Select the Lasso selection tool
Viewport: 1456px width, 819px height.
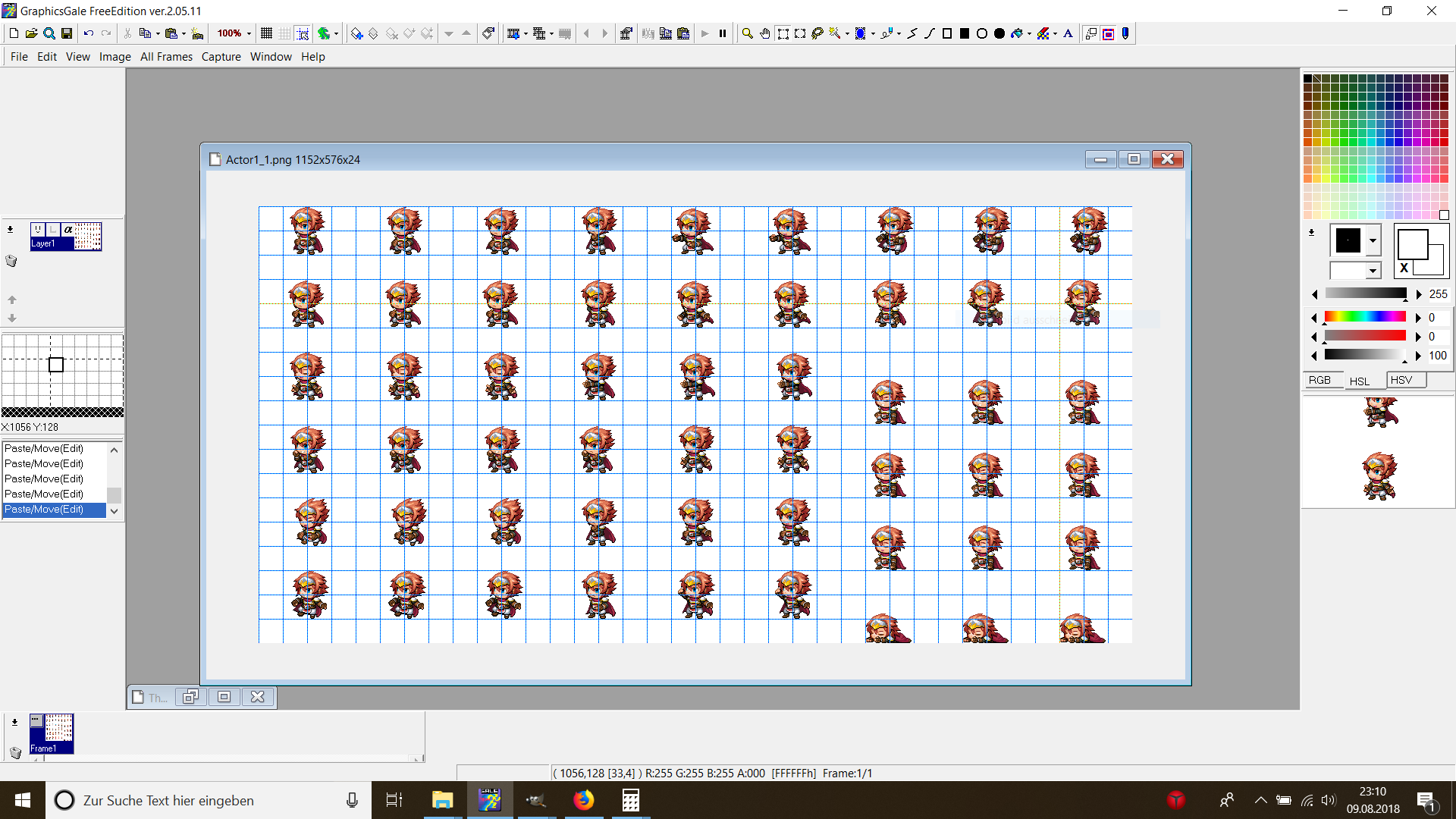[x=817, y=33]
